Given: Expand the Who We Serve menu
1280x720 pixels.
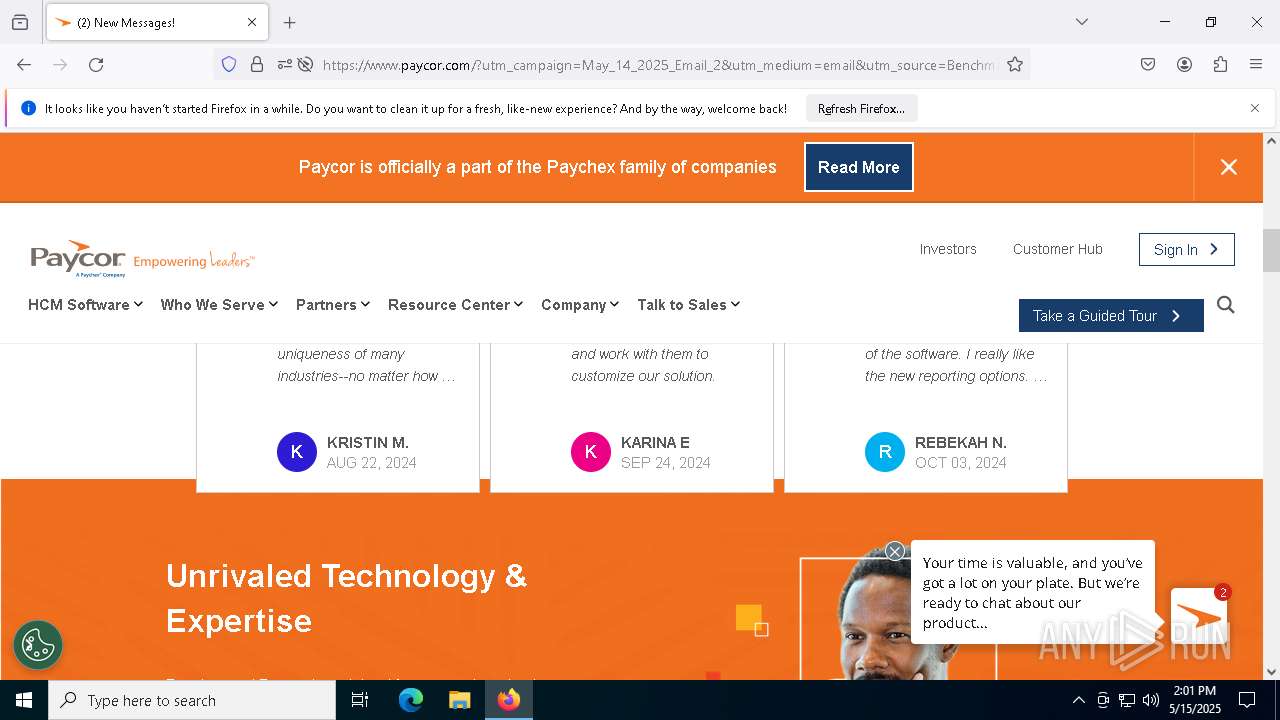Looking at the screenshot, I should tap(219, 305).
